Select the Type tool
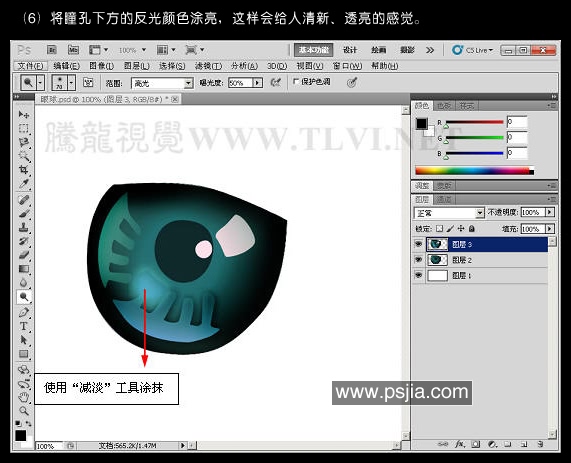Viewport: 571px width, 463px height. point(24,326)
